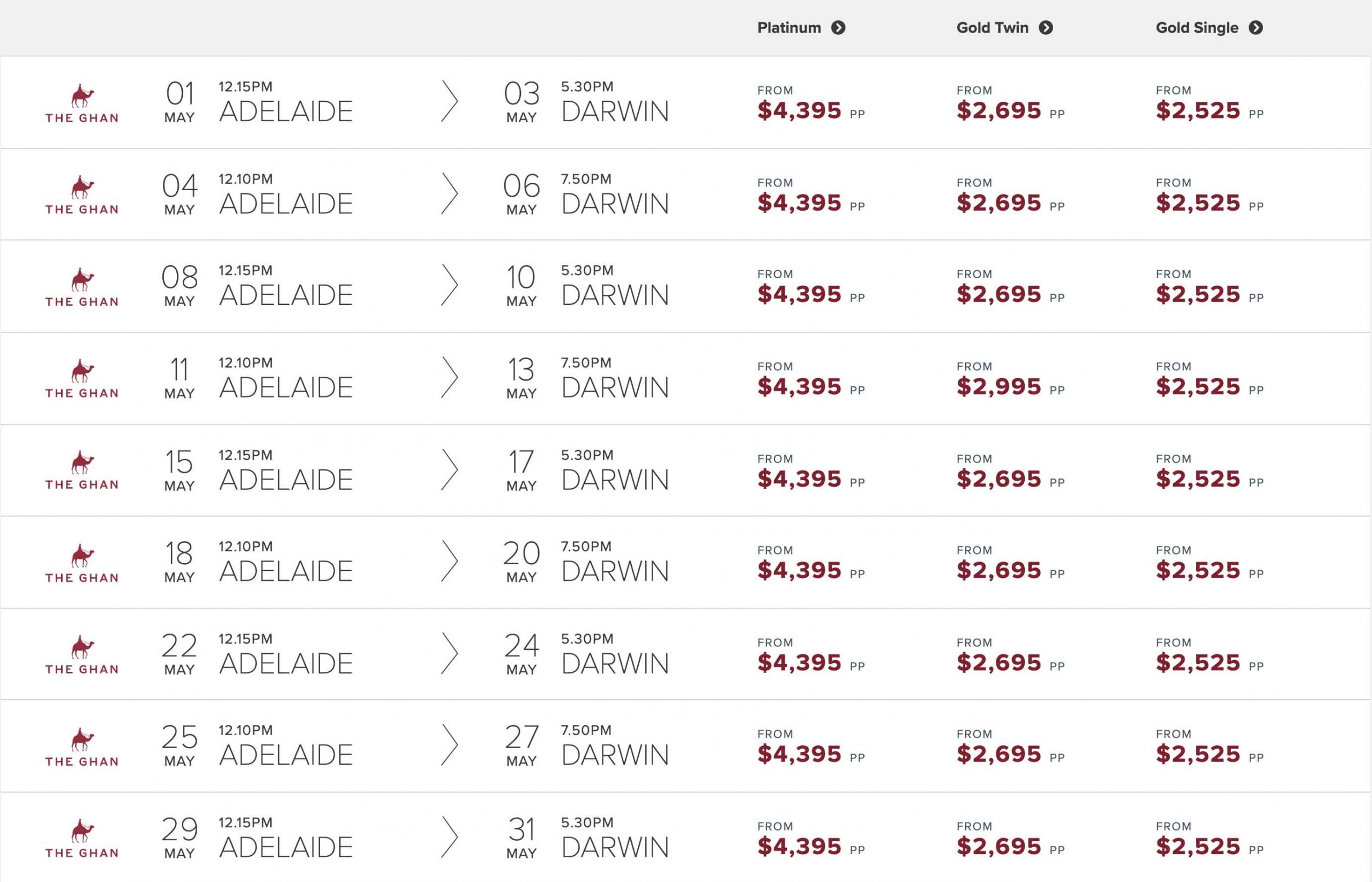The width and height of the screenshot is (1372, 882).
Task: Choose $2,525 Gold Single fare for 01 May
Action: click(x=1198, y=110)
